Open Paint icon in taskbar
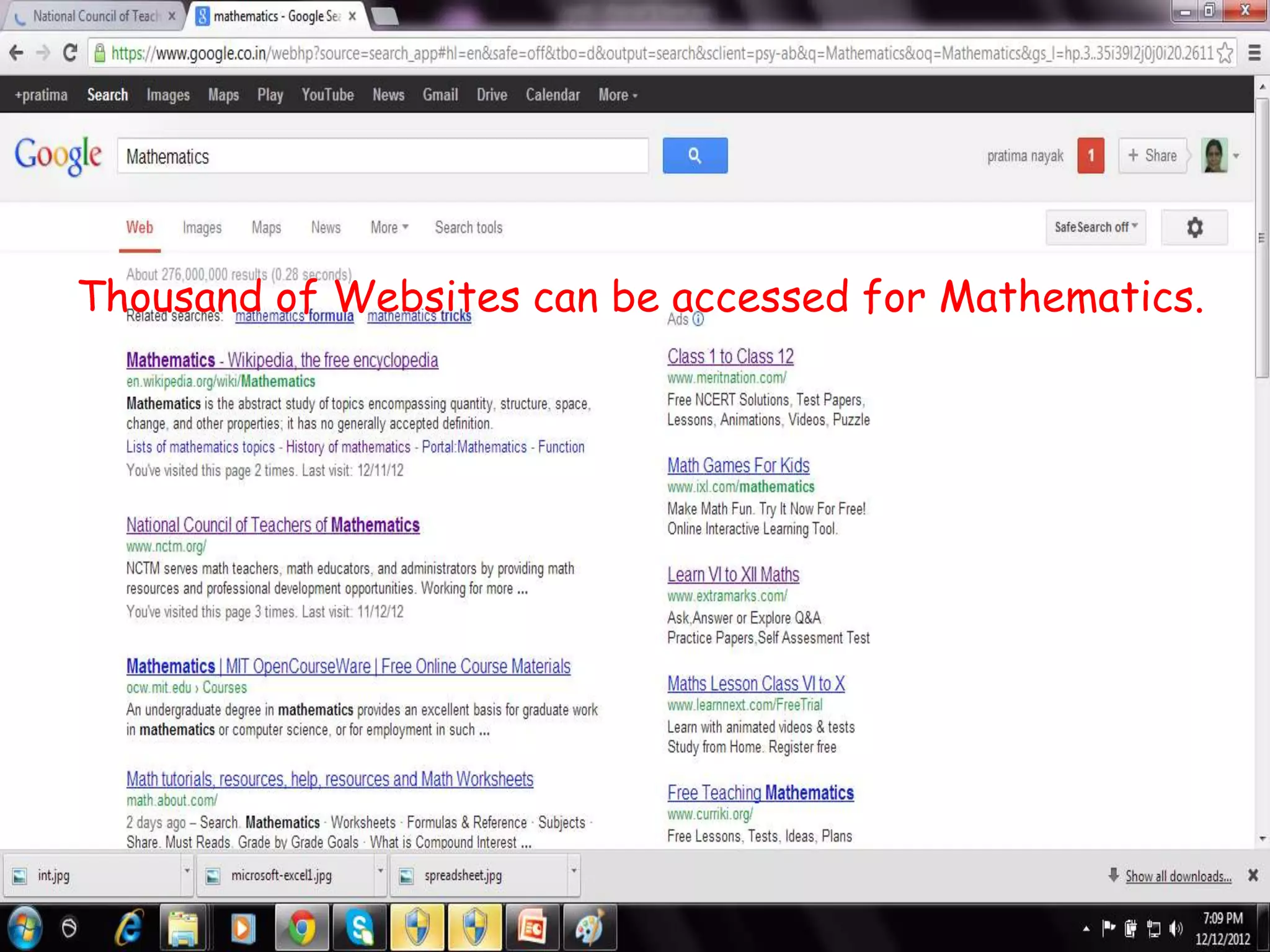 click(590, 928)
